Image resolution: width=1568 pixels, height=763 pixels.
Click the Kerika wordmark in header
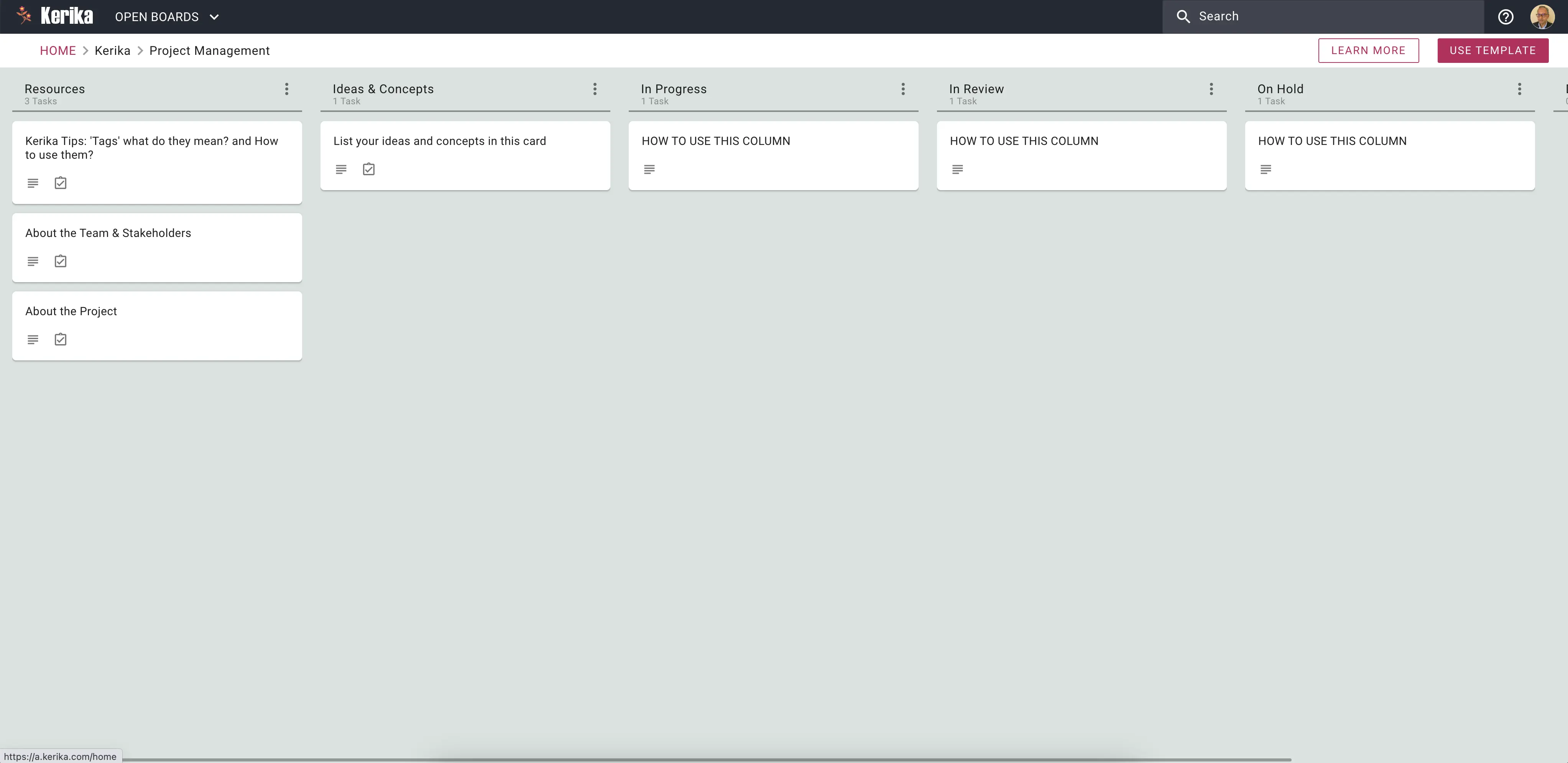(67, 16)
